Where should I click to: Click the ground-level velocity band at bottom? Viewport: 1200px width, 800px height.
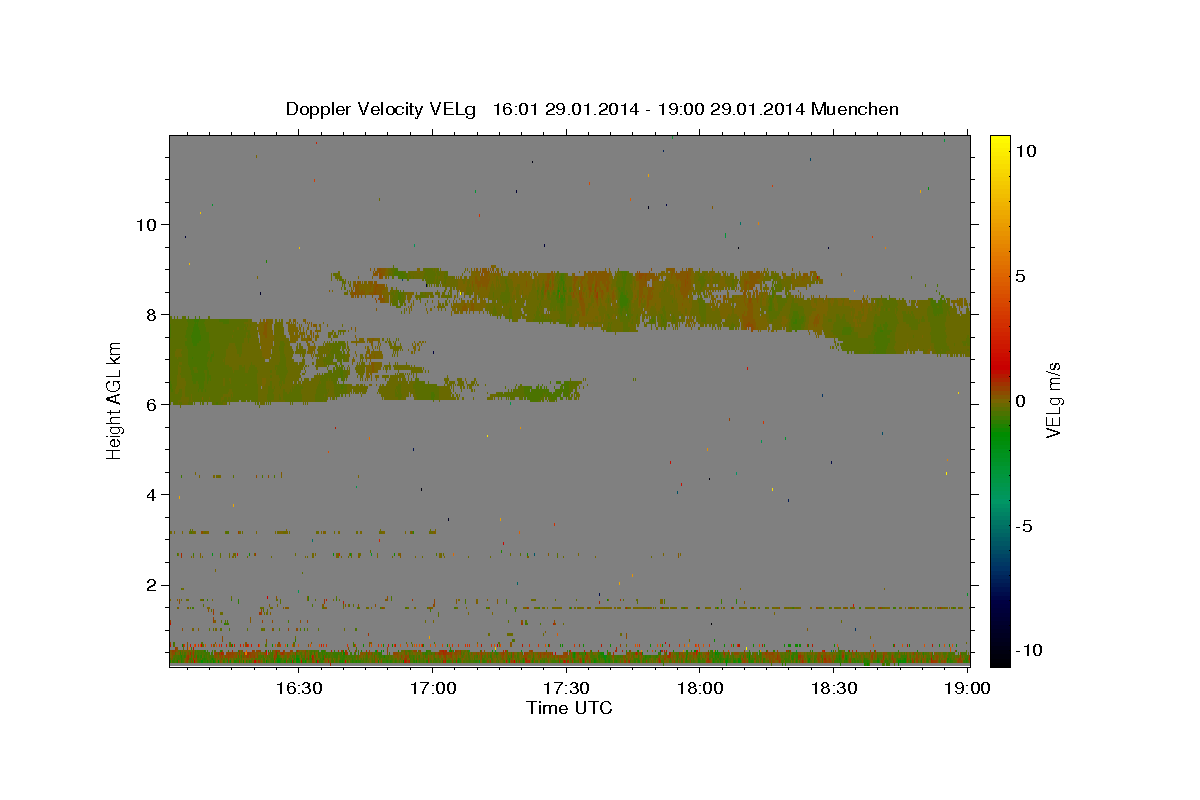click(x=569, y=657)
